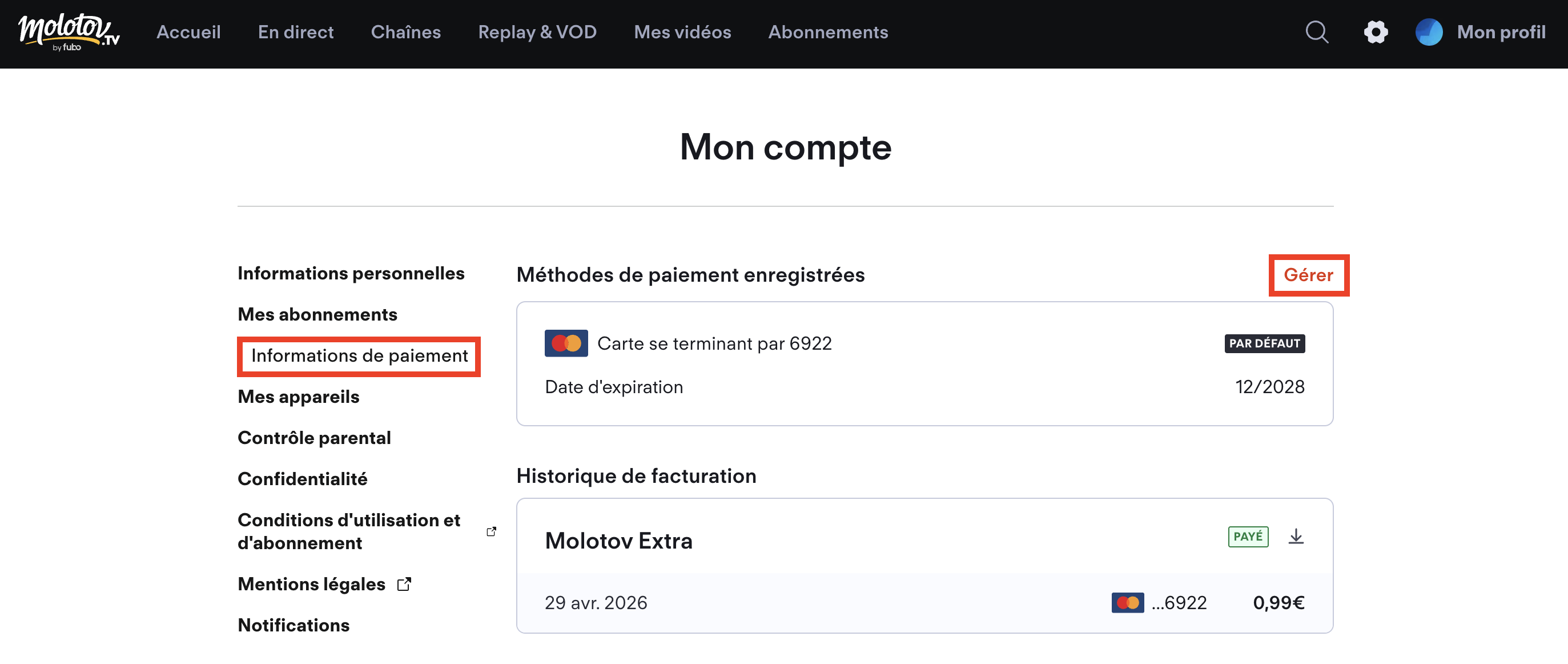The image size is (1568, 664).
Task: Click the Molotov.tv logo
Action: coord(69,33)
